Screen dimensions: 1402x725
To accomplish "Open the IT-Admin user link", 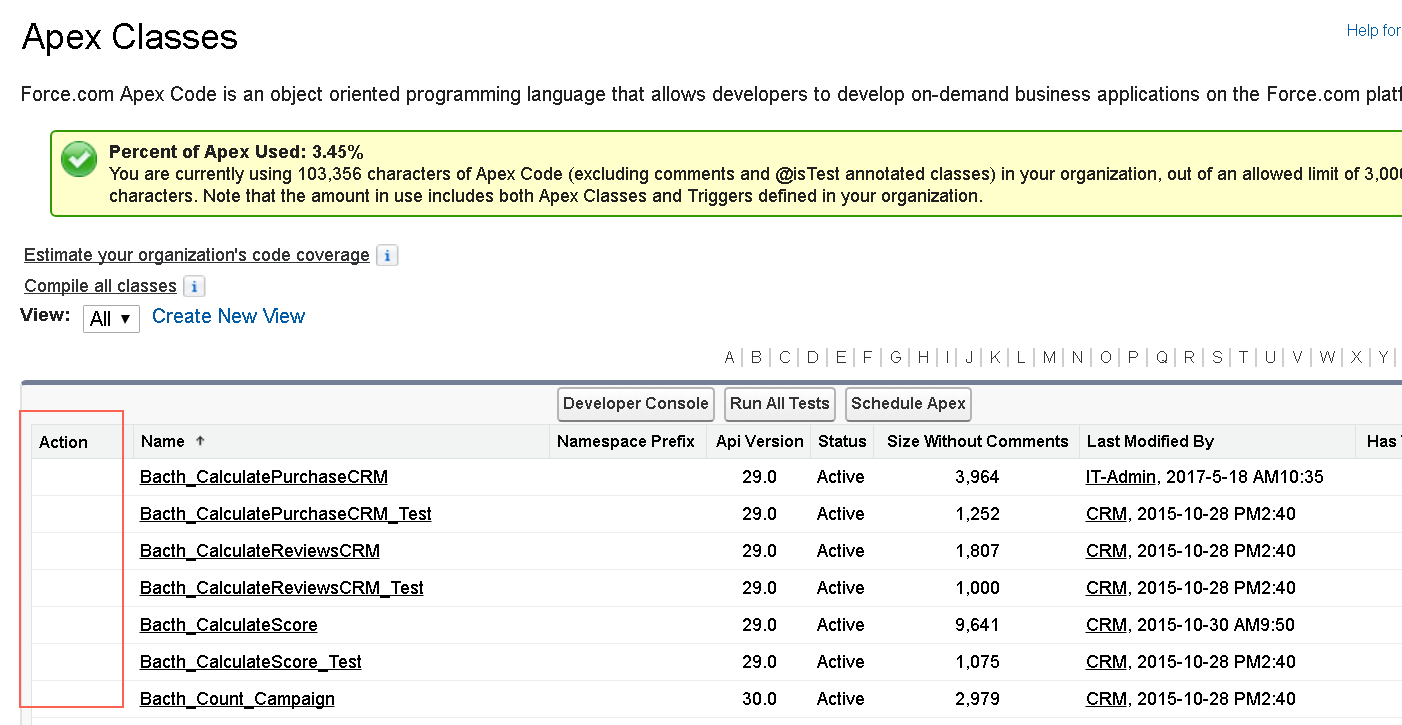I will point(1120,477).
